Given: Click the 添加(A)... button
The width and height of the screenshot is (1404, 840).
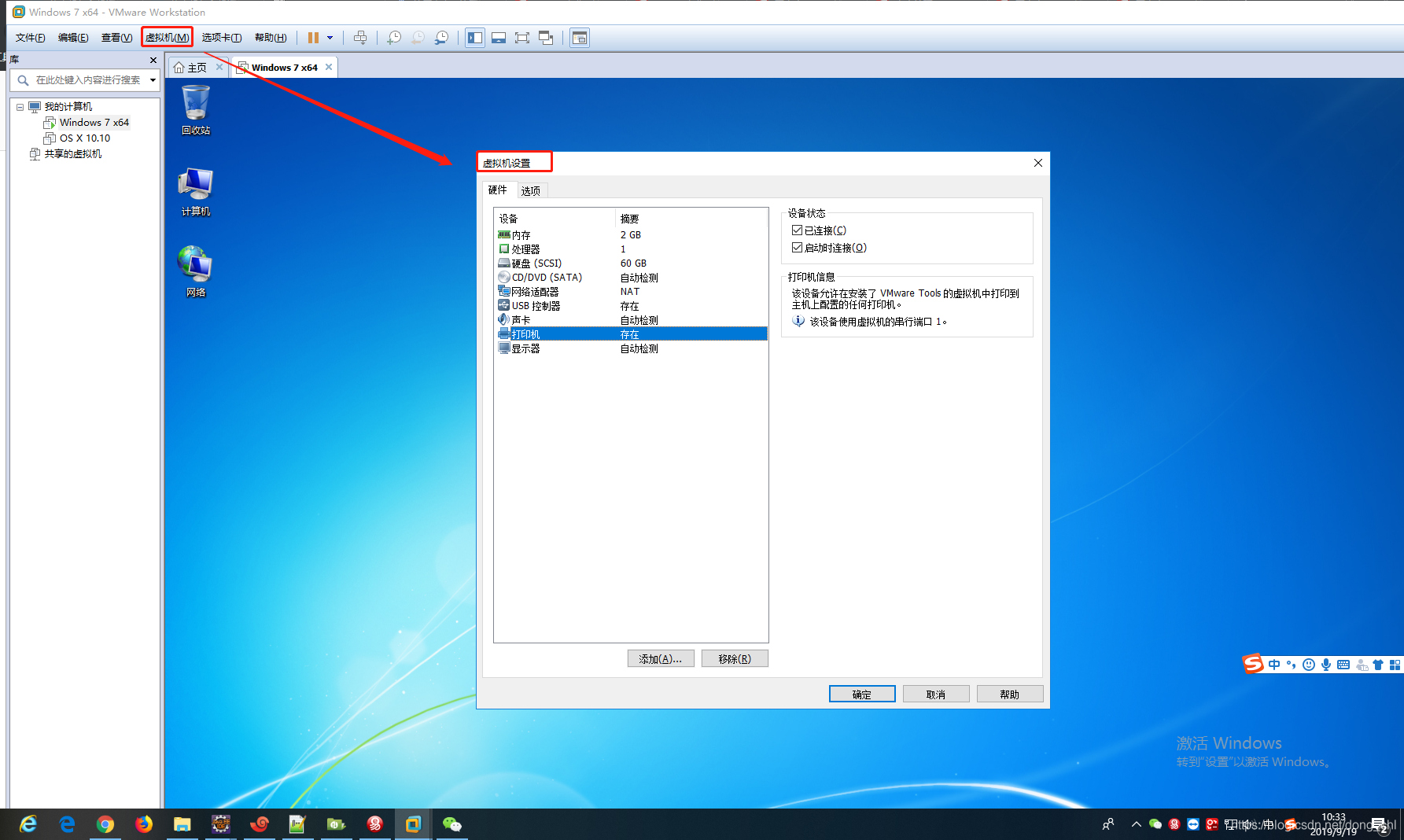Looking at the screenshot, I should point(661,658).
